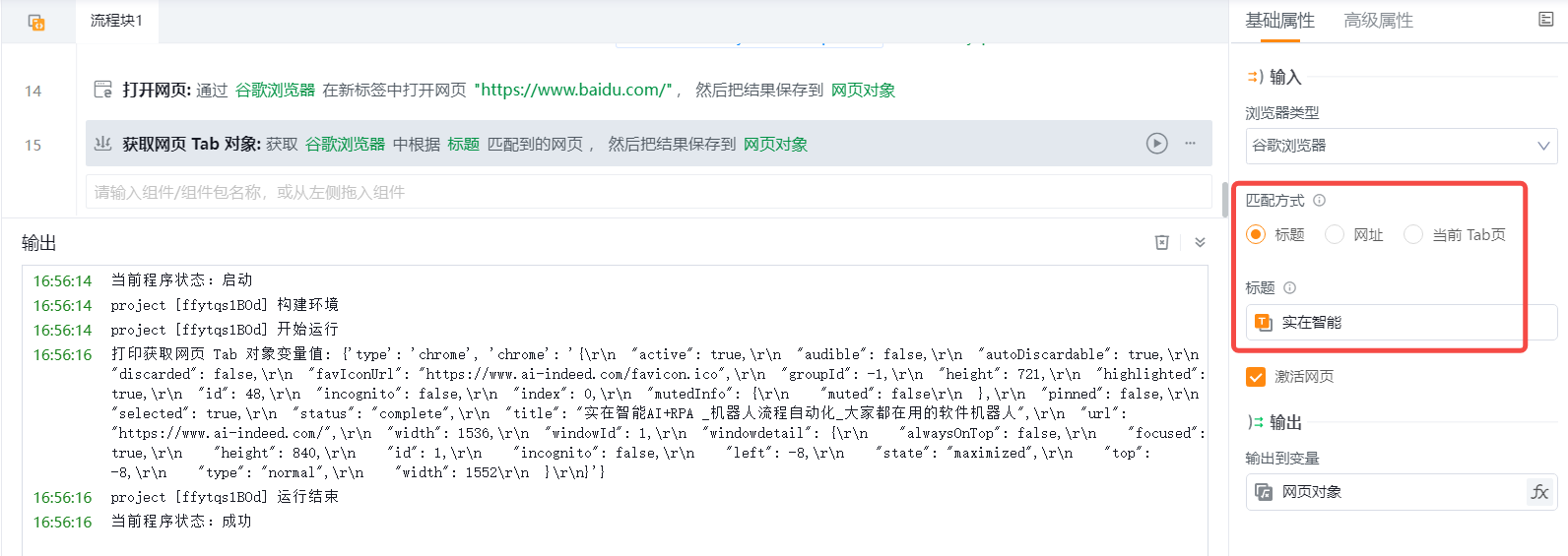This screenshot has height=556, width=1568.
Task: Collapse the output panel with double chevron
Action: pos(1200,242)
